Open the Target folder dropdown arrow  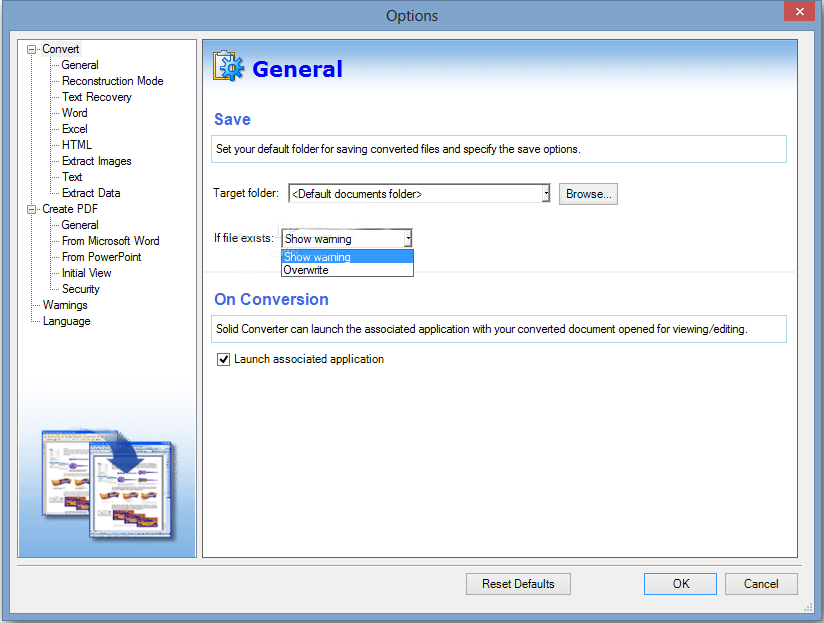click(x=546, y=194)
